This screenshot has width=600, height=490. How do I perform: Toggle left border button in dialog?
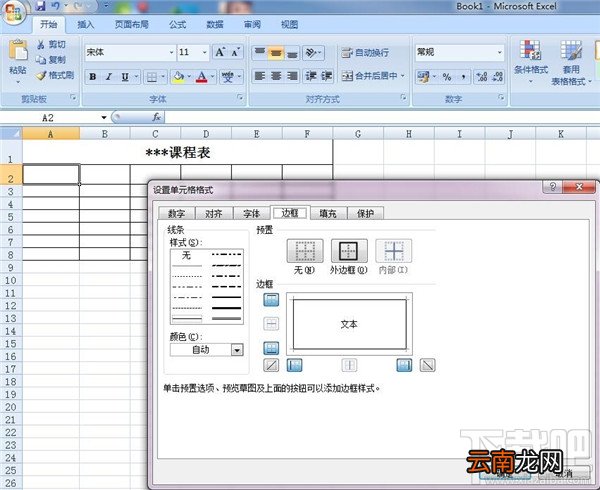point(294,365)
